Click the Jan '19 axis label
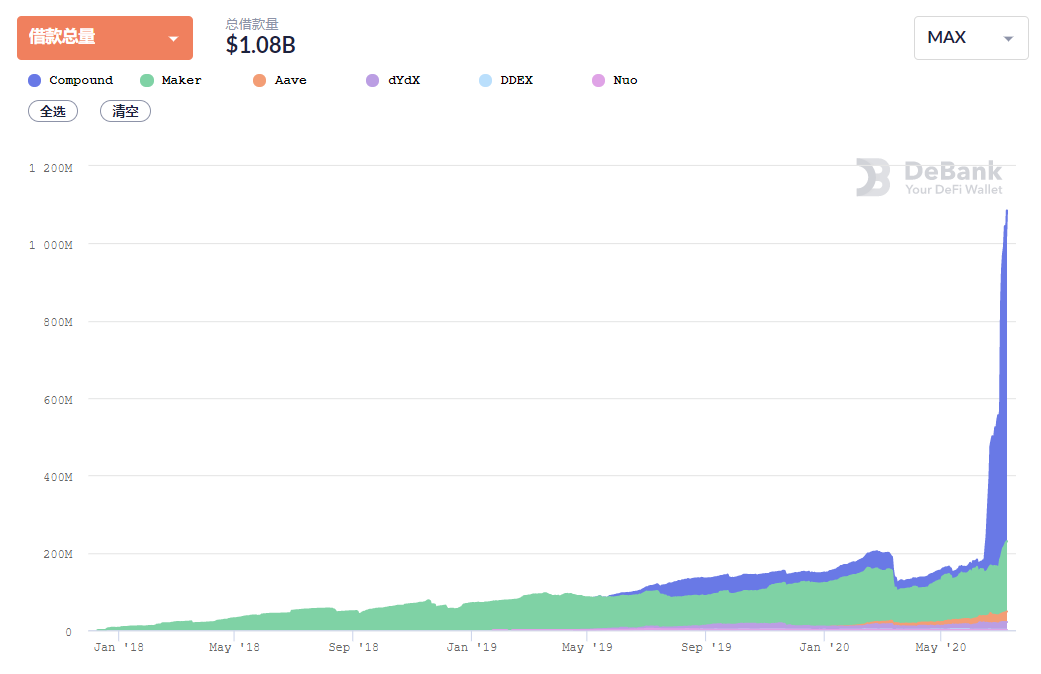Viewport: 1041px width, 674px height. pyautogui.click(x=471, y=647)
